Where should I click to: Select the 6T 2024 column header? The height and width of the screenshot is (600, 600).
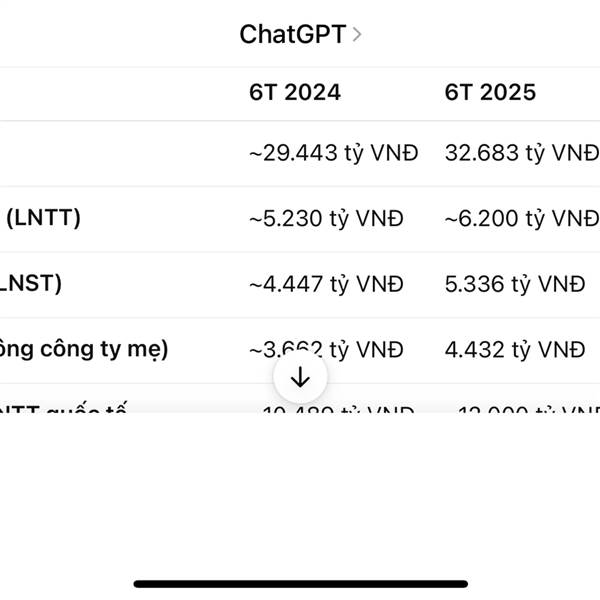tap(295, 92)
